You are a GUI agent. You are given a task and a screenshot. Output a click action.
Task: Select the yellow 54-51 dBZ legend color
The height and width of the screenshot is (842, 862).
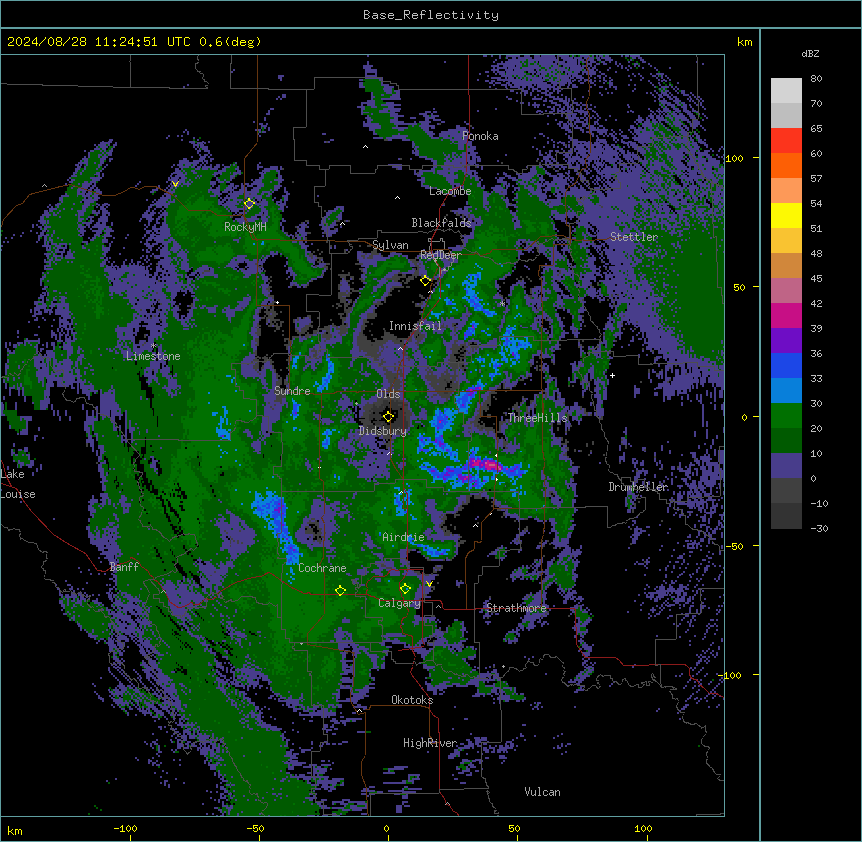[x=786, y=215]
